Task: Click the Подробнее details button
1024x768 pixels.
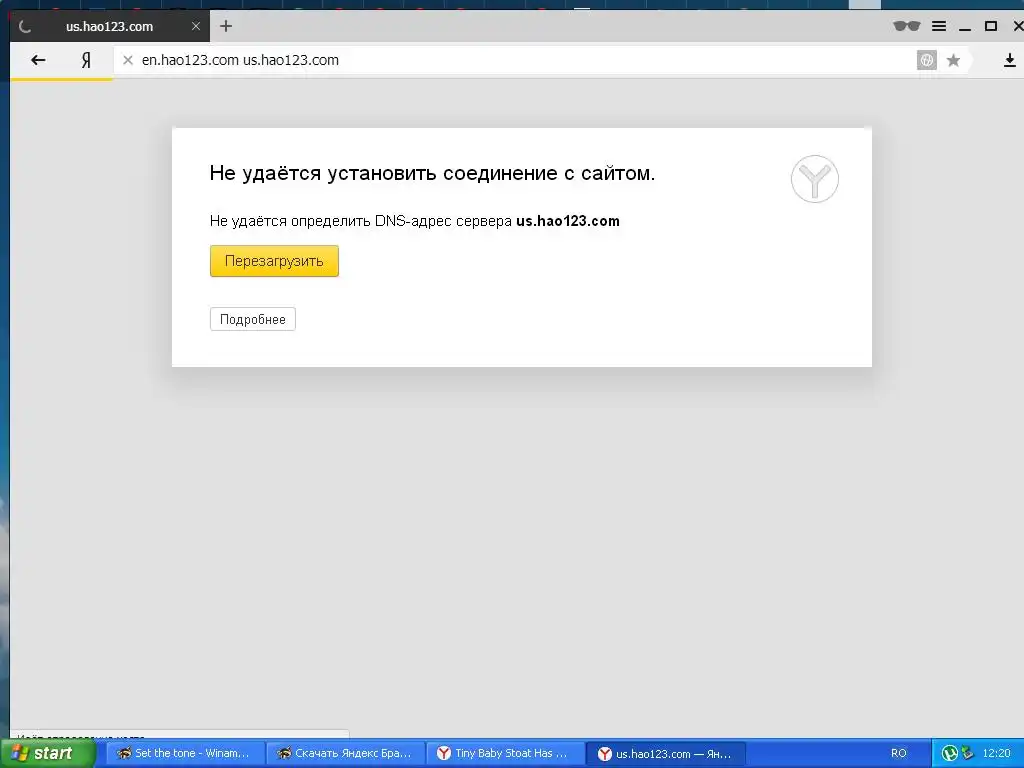Action: tap(253, 319)
